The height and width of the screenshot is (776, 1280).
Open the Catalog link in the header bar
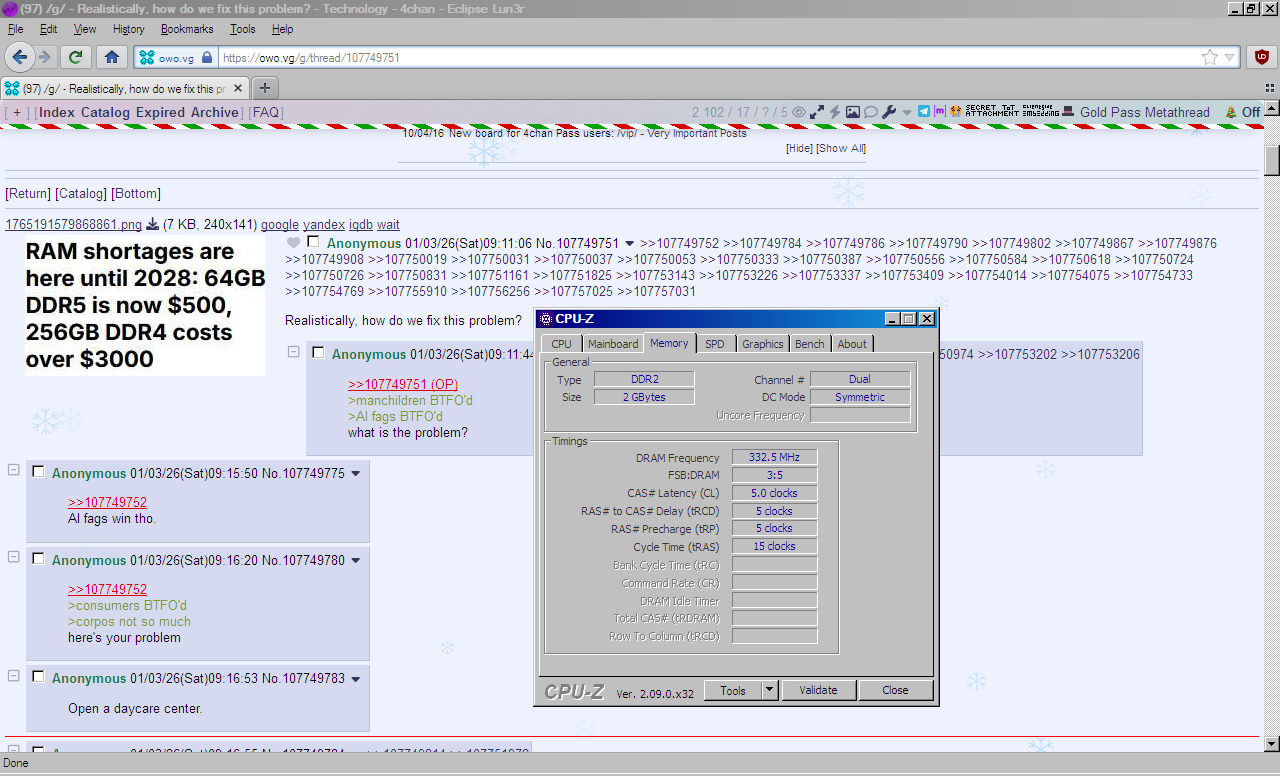105,112
